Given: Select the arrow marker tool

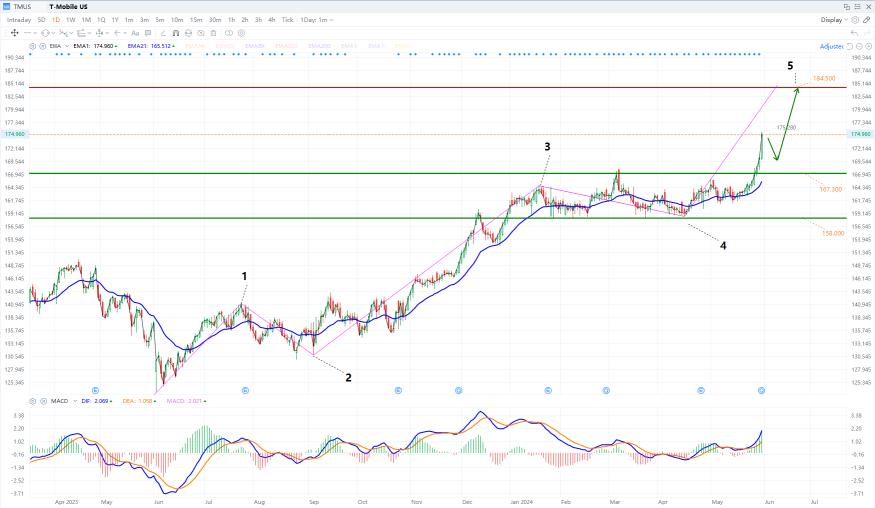Looking at the screenshot, I should [118, 33].
